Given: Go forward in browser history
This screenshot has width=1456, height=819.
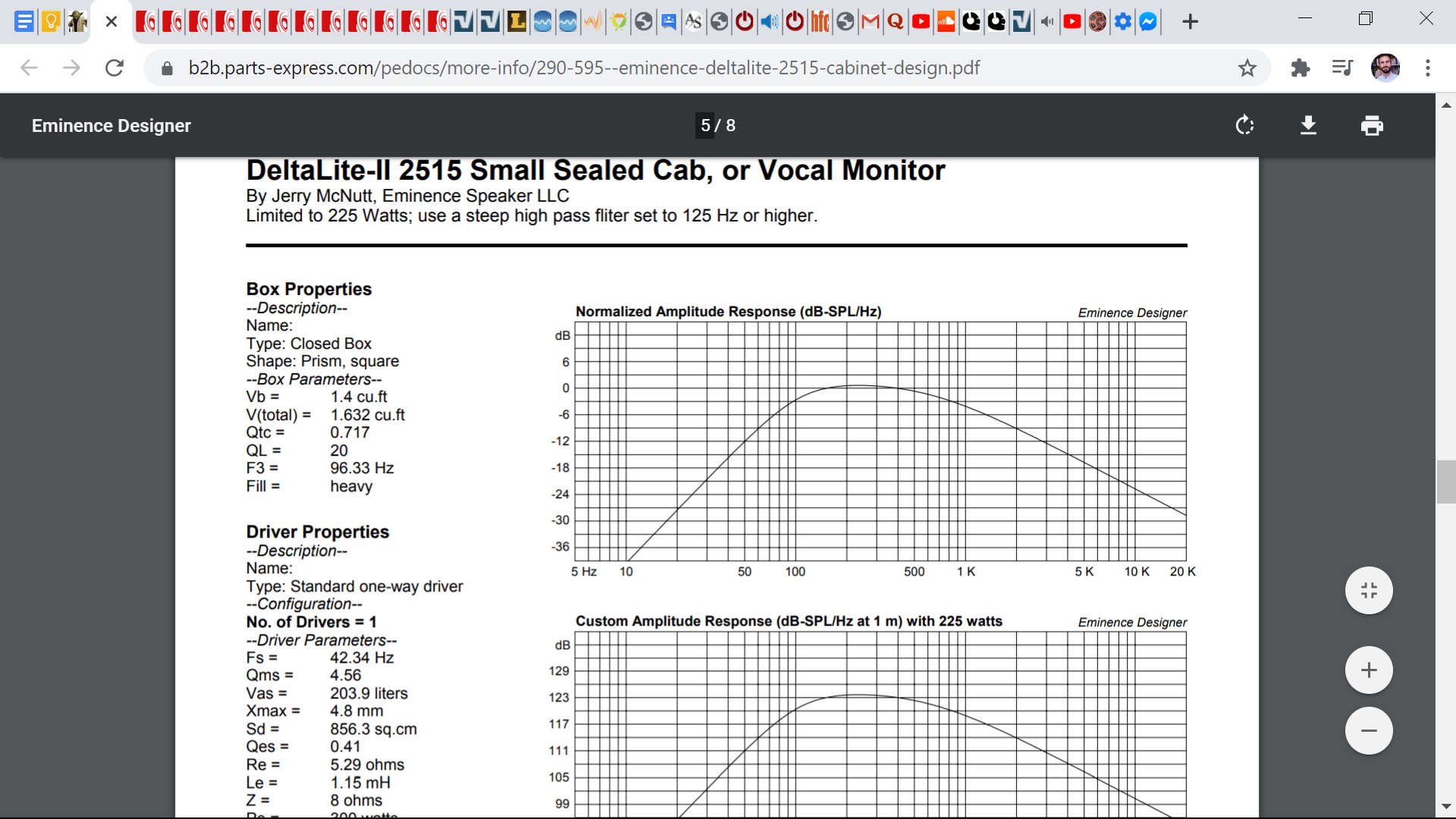Looking at the screenshot, I should click(71, 67).
